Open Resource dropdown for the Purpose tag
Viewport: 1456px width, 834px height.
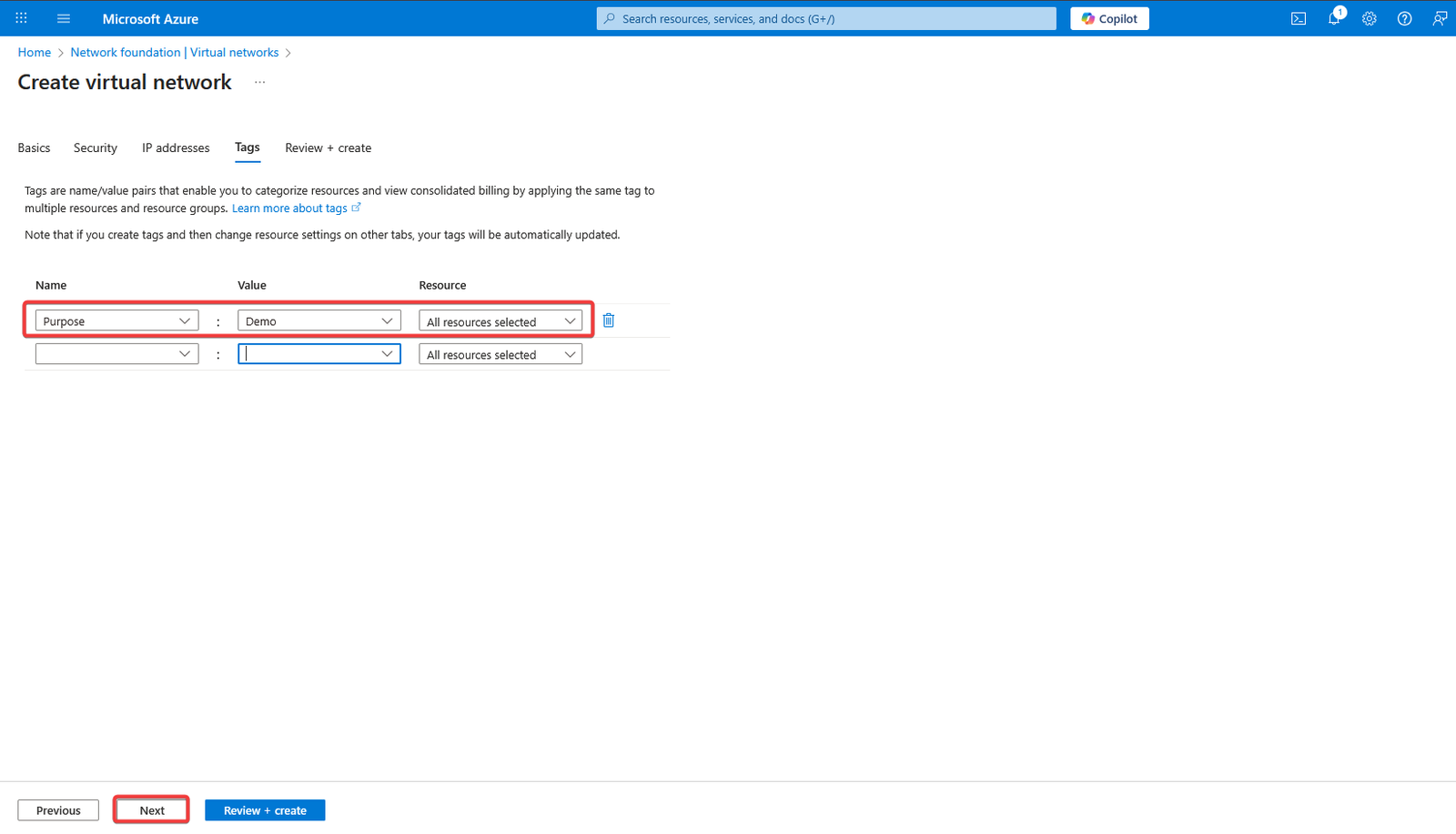(x=570, y=321)
